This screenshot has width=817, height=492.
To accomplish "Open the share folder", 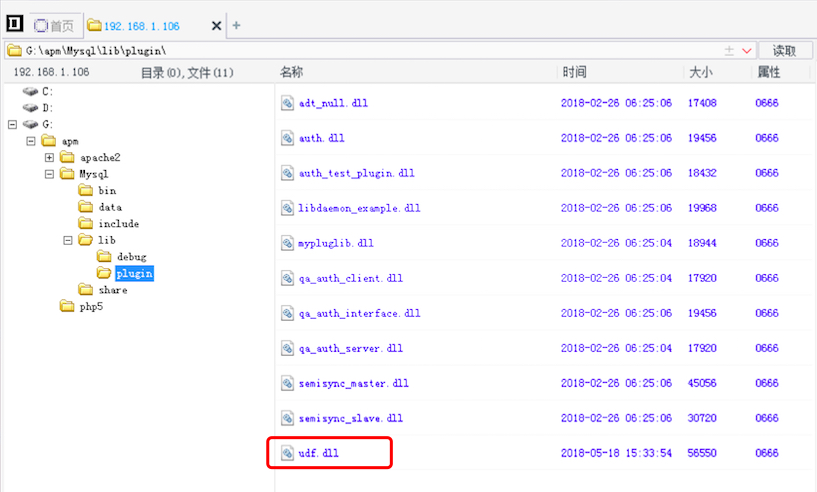I will coord(103,290).
